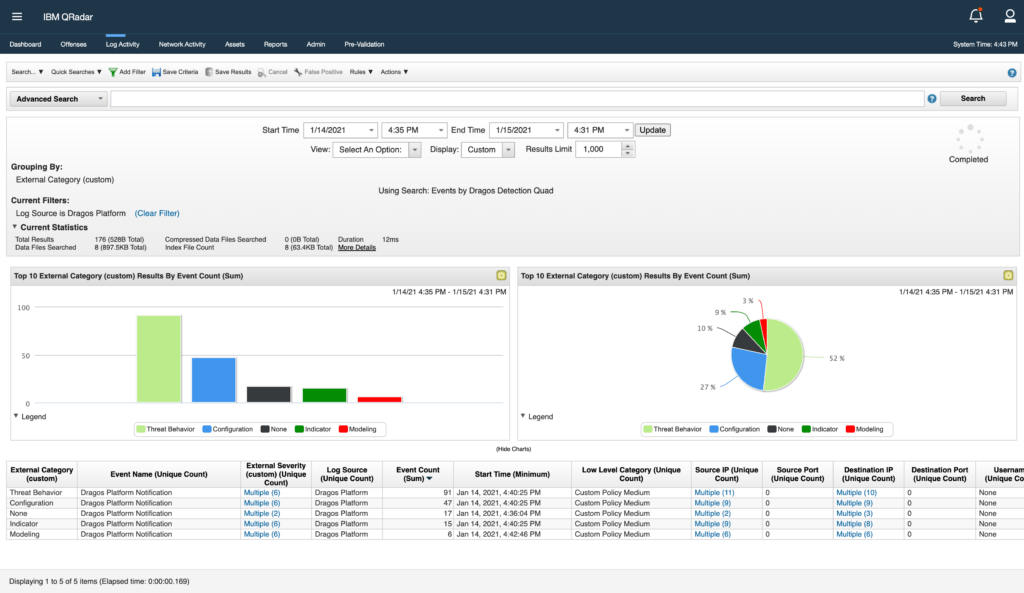1024x593 pixels.
Task: Open the Search... dropdown menu
Action: 27,72
